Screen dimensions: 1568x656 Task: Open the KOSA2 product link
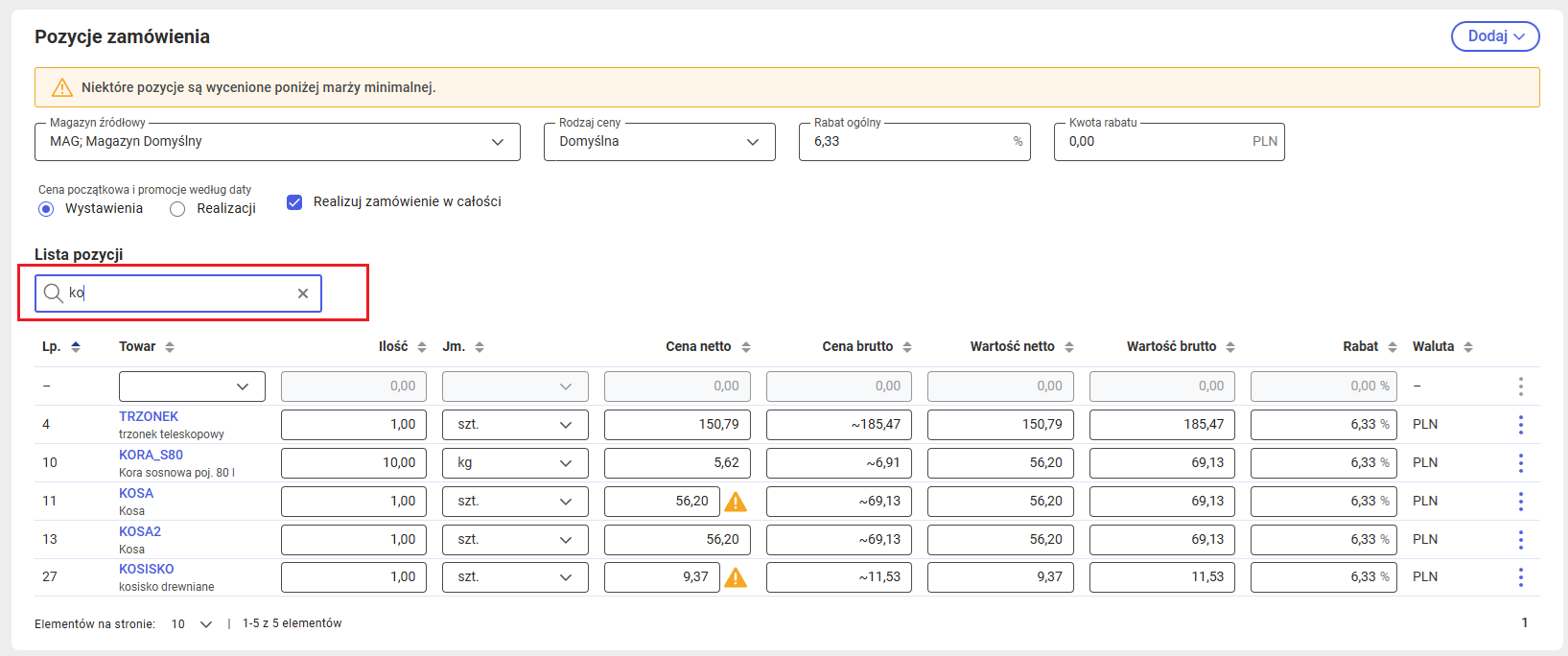[x=140, y=531]
